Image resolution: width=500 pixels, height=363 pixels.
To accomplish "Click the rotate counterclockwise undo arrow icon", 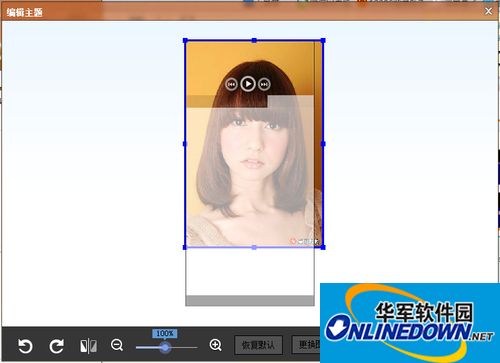I will (x=25, y=346).
